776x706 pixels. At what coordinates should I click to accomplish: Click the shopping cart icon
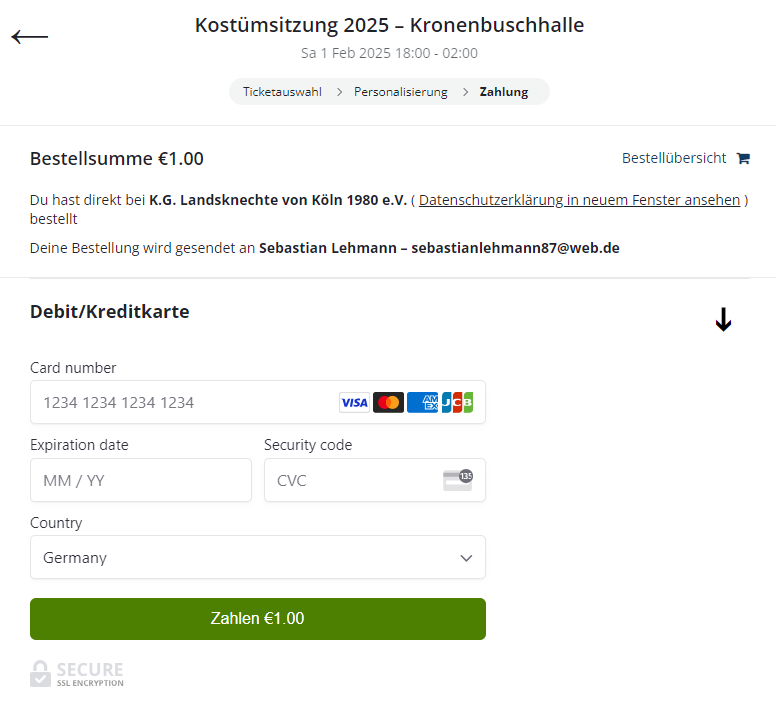(x=743, y=158)
